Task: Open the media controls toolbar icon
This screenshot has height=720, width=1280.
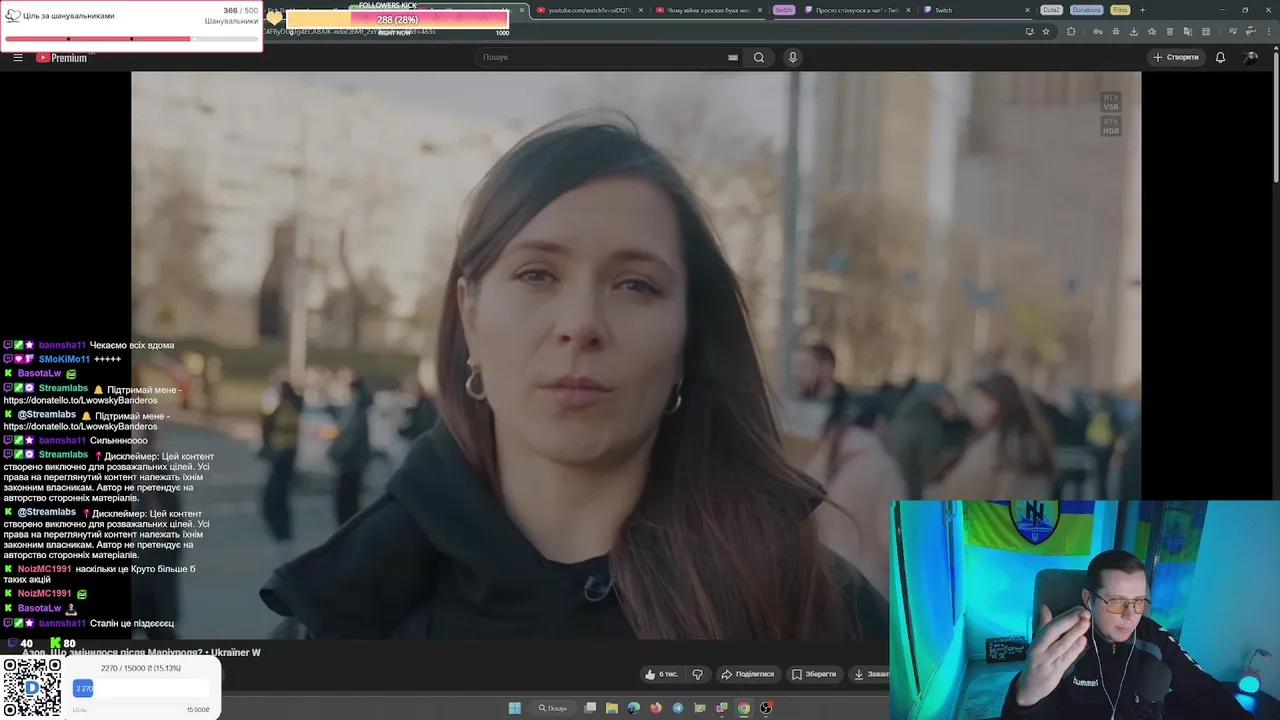Action: pyautogui.click(x=1233, y=31)
